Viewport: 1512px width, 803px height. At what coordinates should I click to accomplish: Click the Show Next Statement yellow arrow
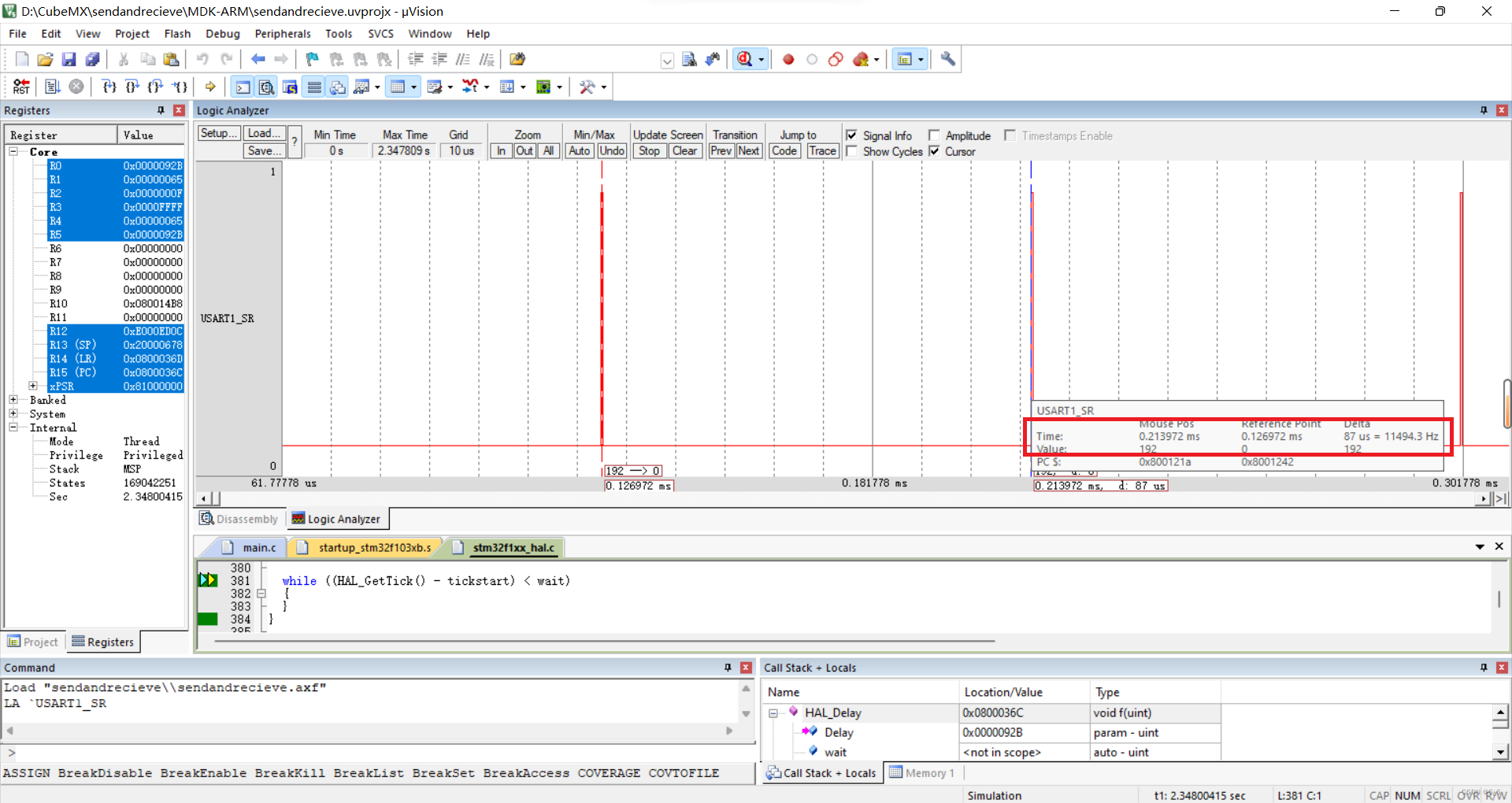(x=210, y=87)
